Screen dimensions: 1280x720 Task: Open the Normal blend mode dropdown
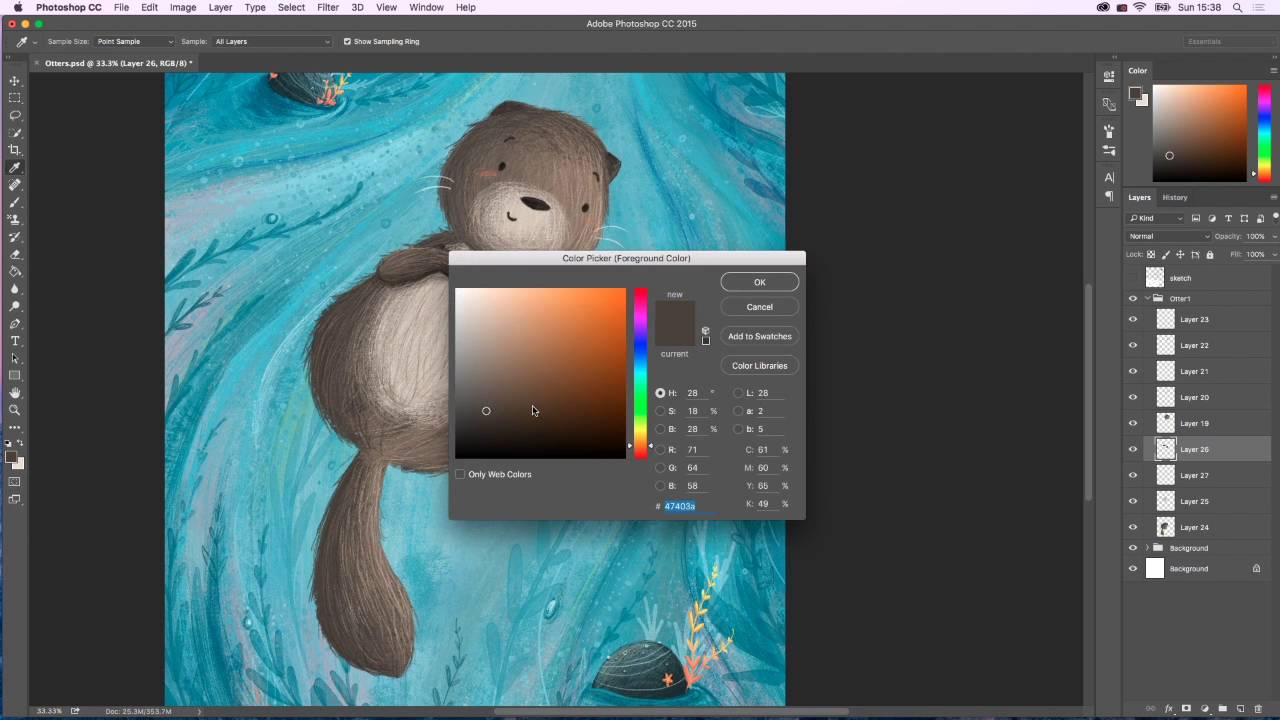[x=1169, y=236]
